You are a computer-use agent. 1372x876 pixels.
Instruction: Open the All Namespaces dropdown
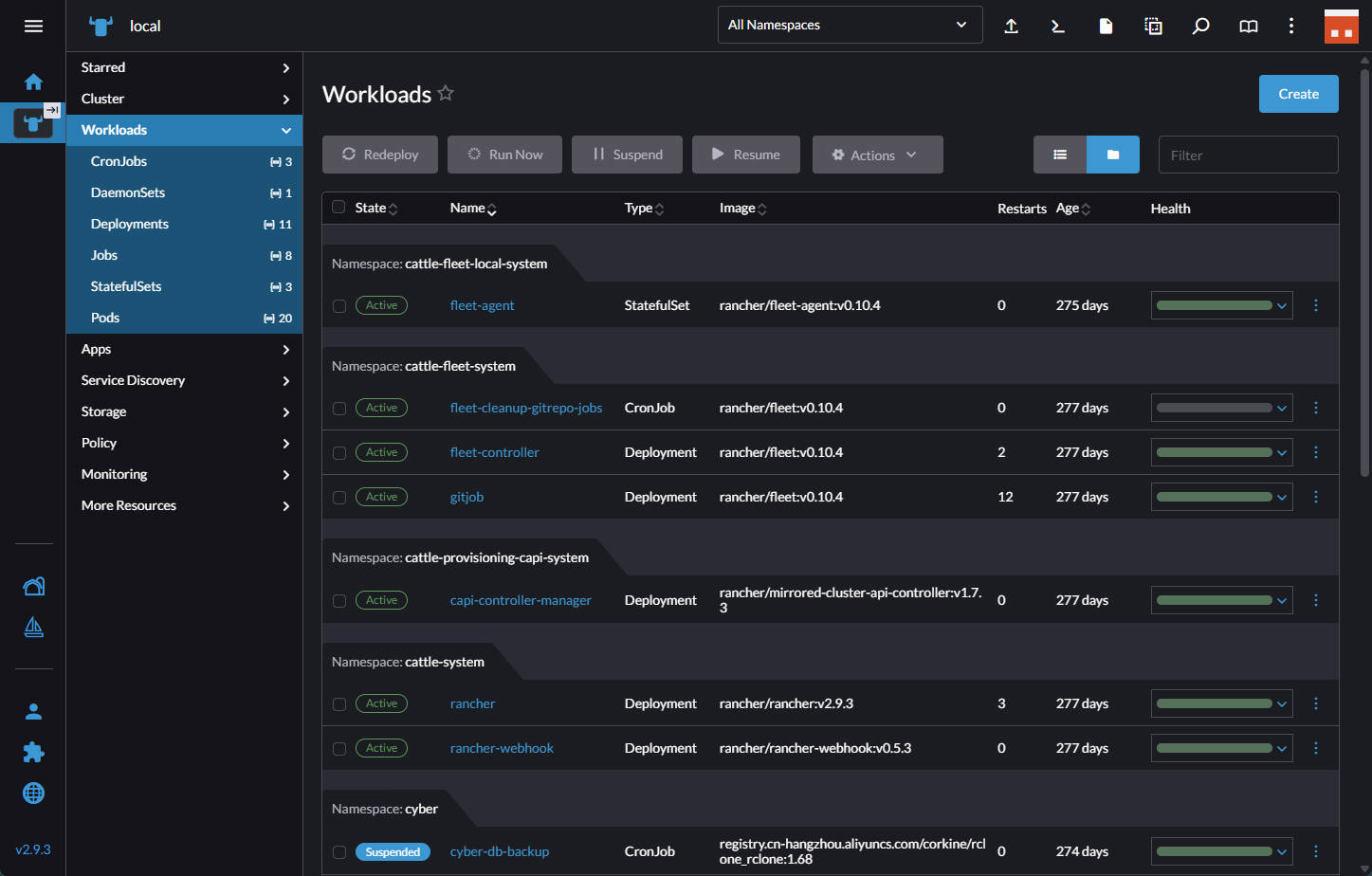click(850, 25)
